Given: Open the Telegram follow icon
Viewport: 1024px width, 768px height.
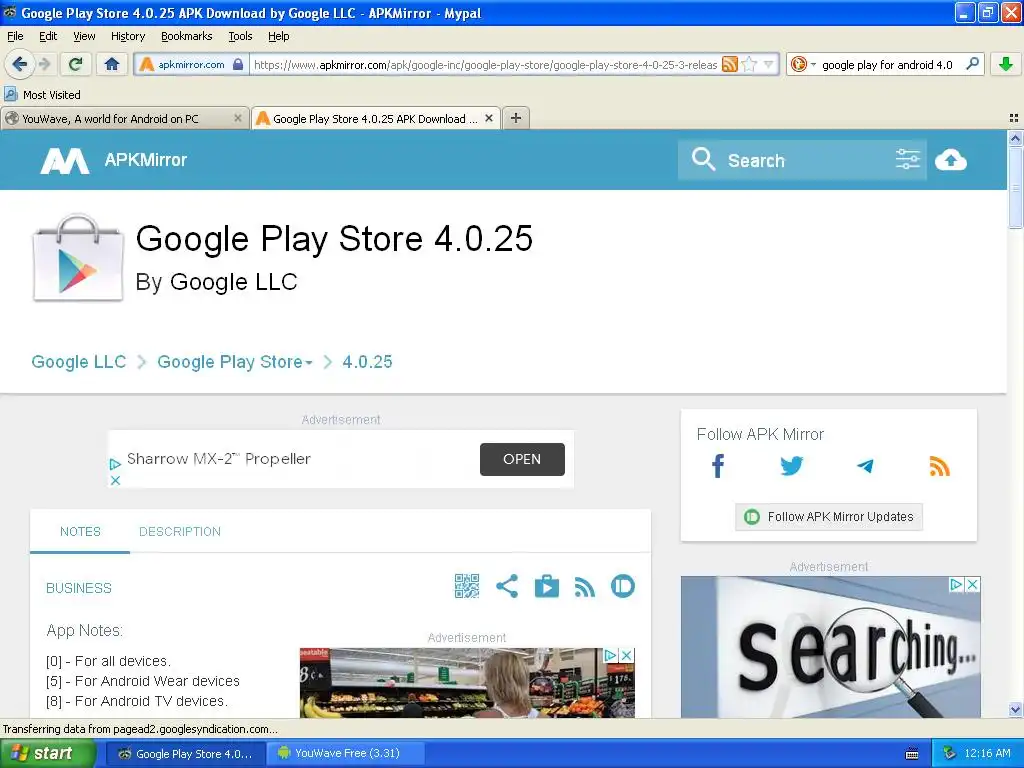Looking at the screenshot, I should click(x=865, y=466).
